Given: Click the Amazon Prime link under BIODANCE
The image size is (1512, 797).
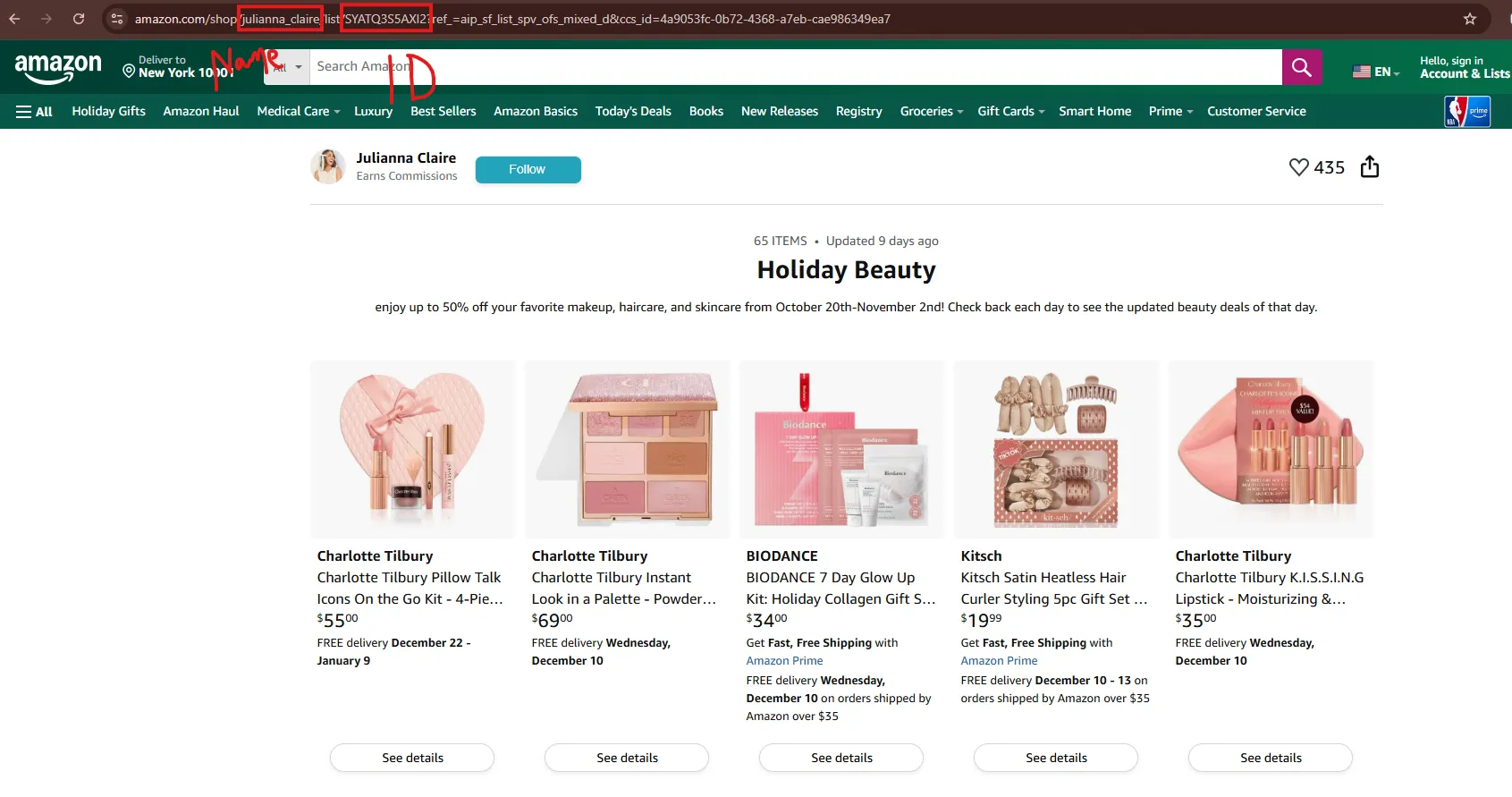Looking at the screenshot, I should pyautogui.click(x=784, y=661).
